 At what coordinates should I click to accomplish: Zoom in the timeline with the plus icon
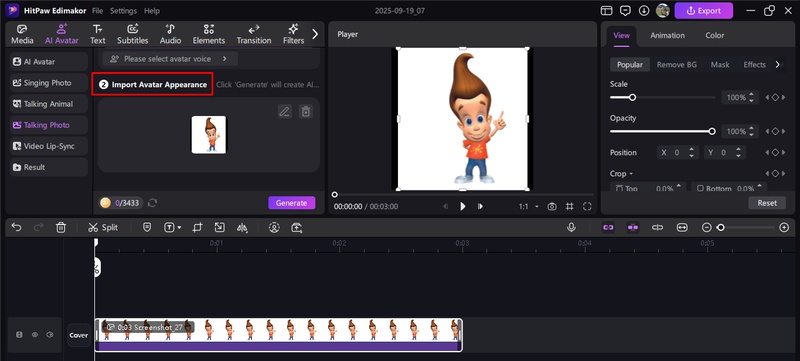(784, 227)
